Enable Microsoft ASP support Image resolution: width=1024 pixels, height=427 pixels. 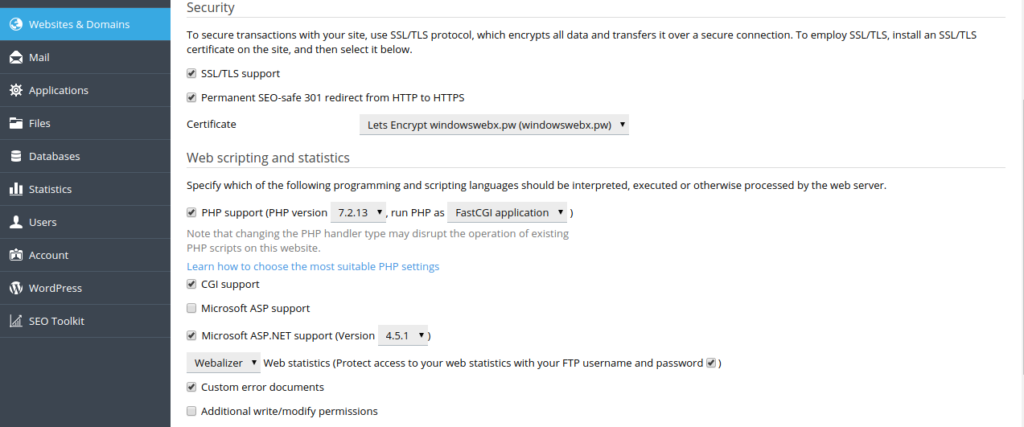point(192,309)
